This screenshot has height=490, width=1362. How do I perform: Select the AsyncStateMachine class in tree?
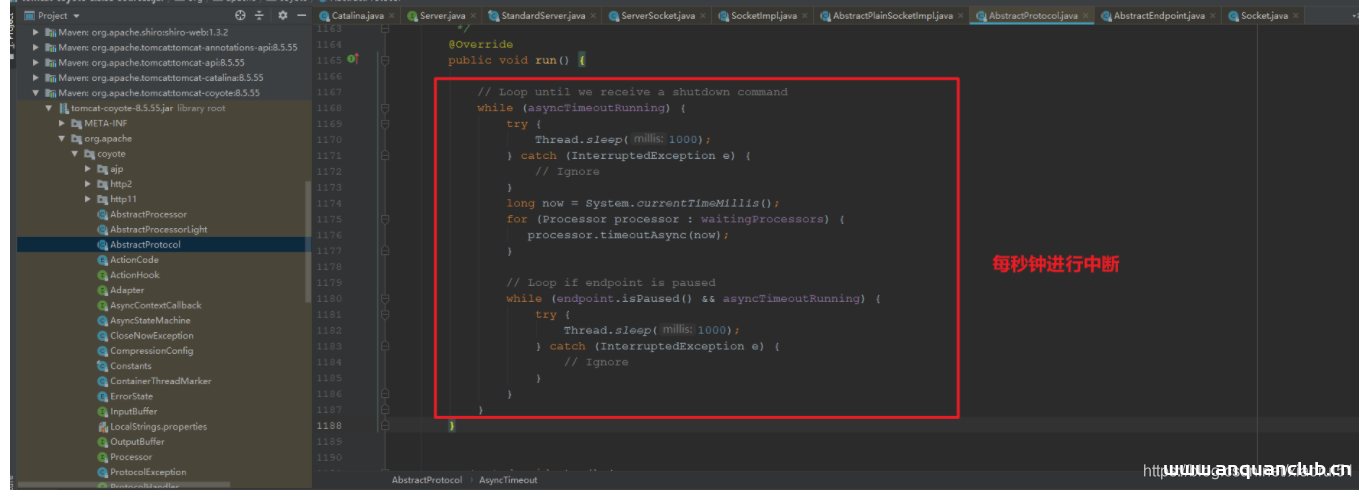[x=149, y=320]
